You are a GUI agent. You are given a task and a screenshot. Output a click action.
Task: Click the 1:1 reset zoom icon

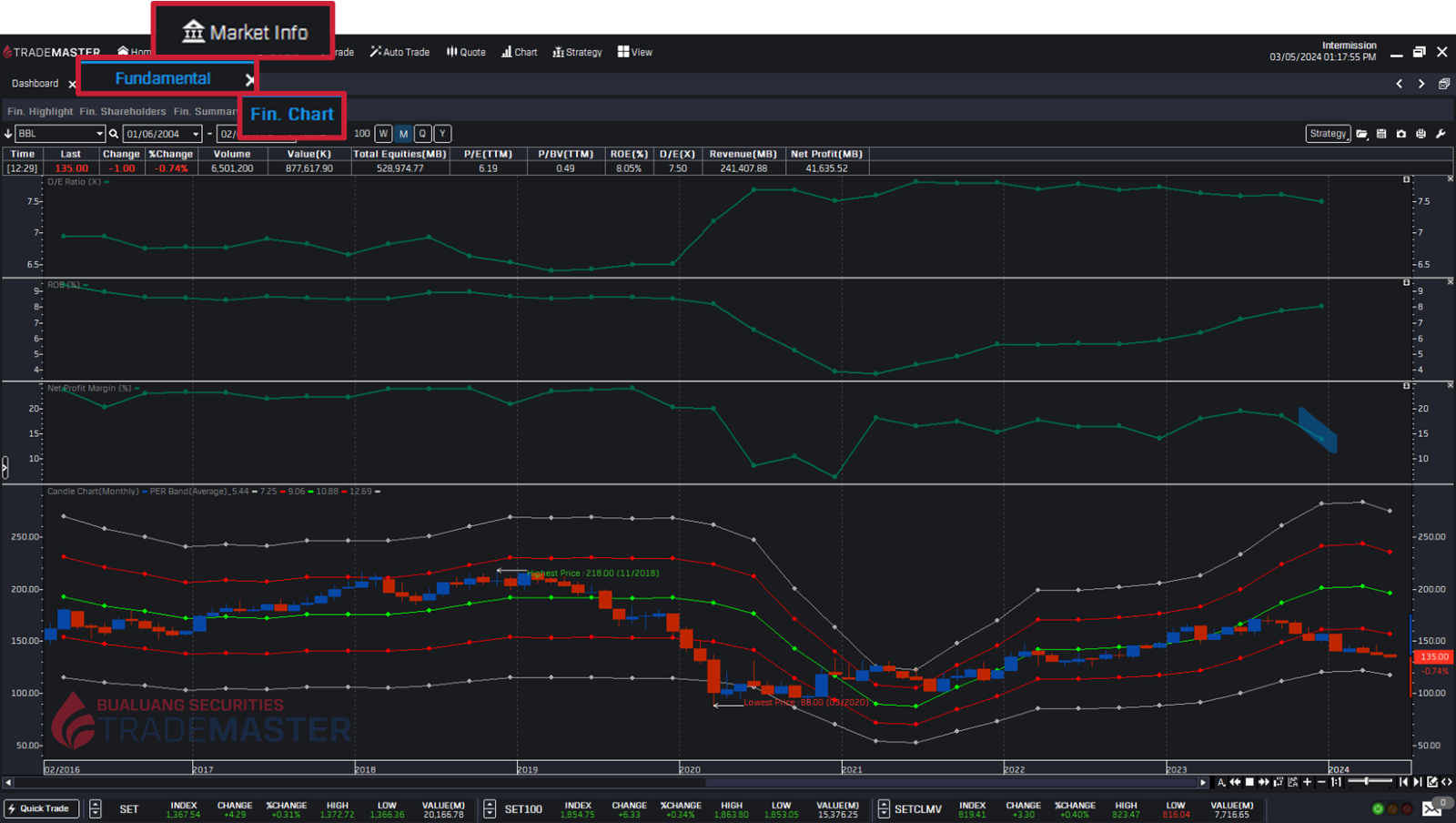click(1336, 782)
